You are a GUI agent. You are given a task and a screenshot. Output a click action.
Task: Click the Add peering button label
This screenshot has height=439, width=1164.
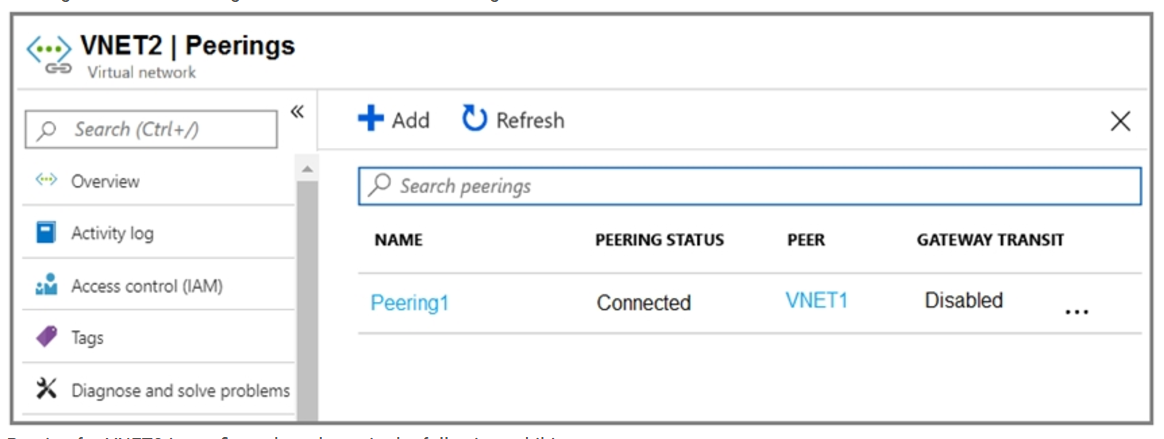pyautogui.click(x=411, y=120)
